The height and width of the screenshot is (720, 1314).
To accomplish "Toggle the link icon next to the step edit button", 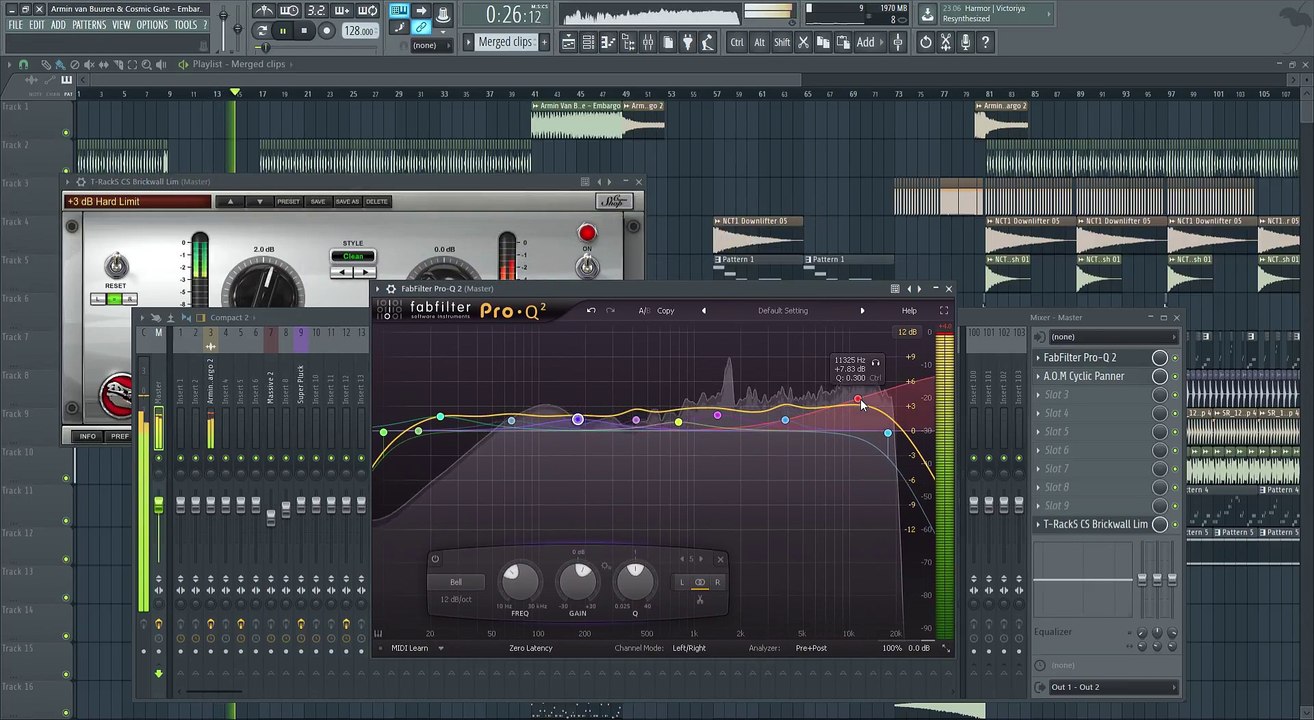I will click(x=421, y=27).
